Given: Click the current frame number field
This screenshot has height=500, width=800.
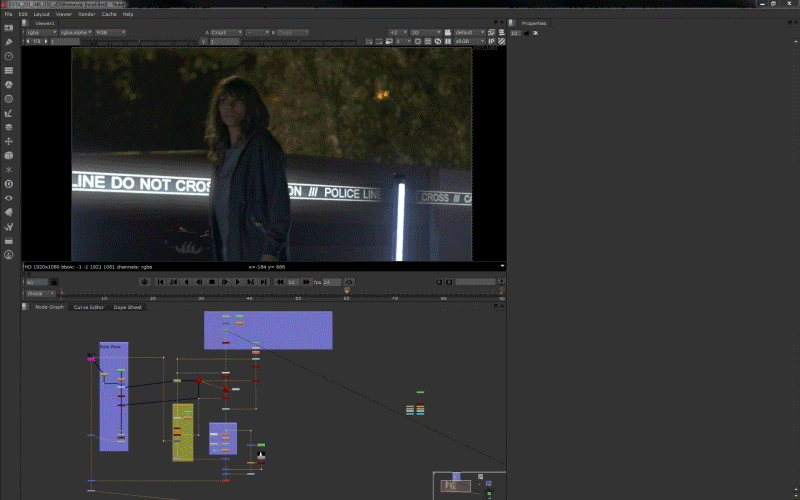Looking at the screenshot, I should (37, 282).
